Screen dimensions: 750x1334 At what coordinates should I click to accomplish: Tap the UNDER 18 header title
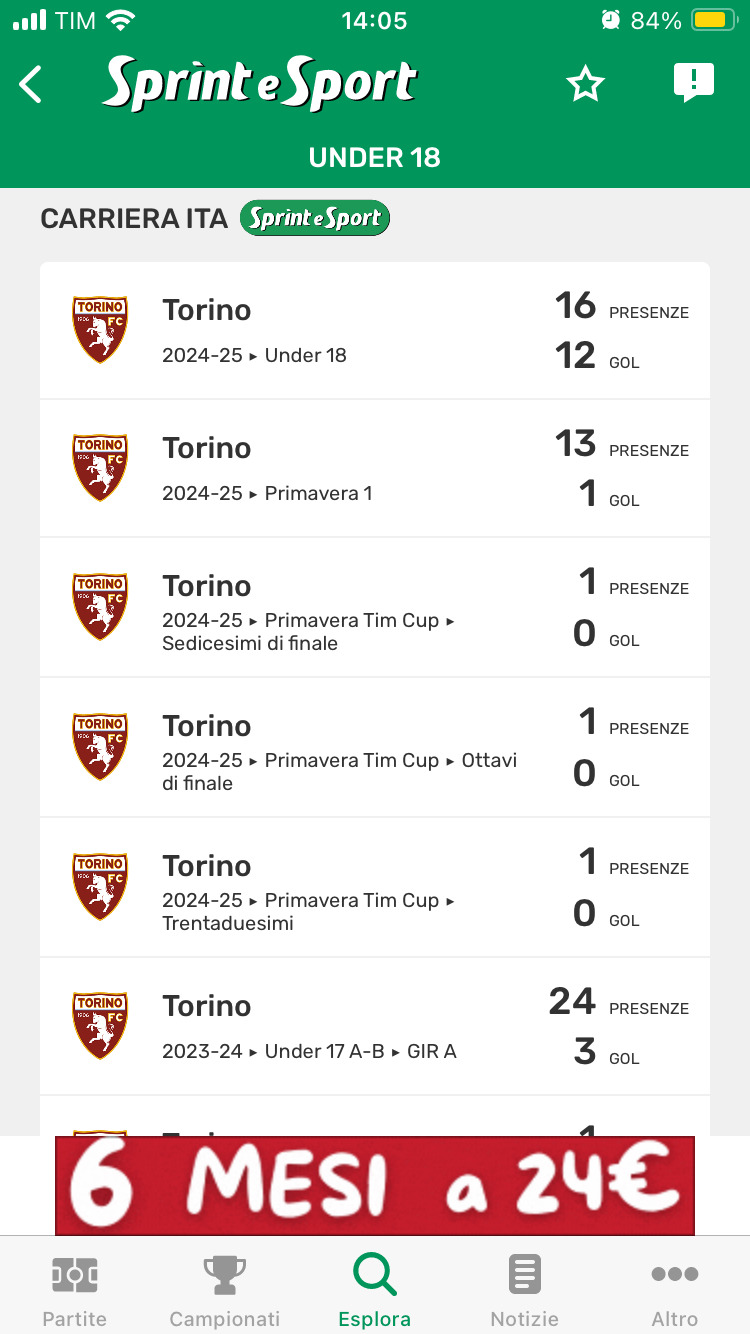pyautogui.click(x=375, y=157)
